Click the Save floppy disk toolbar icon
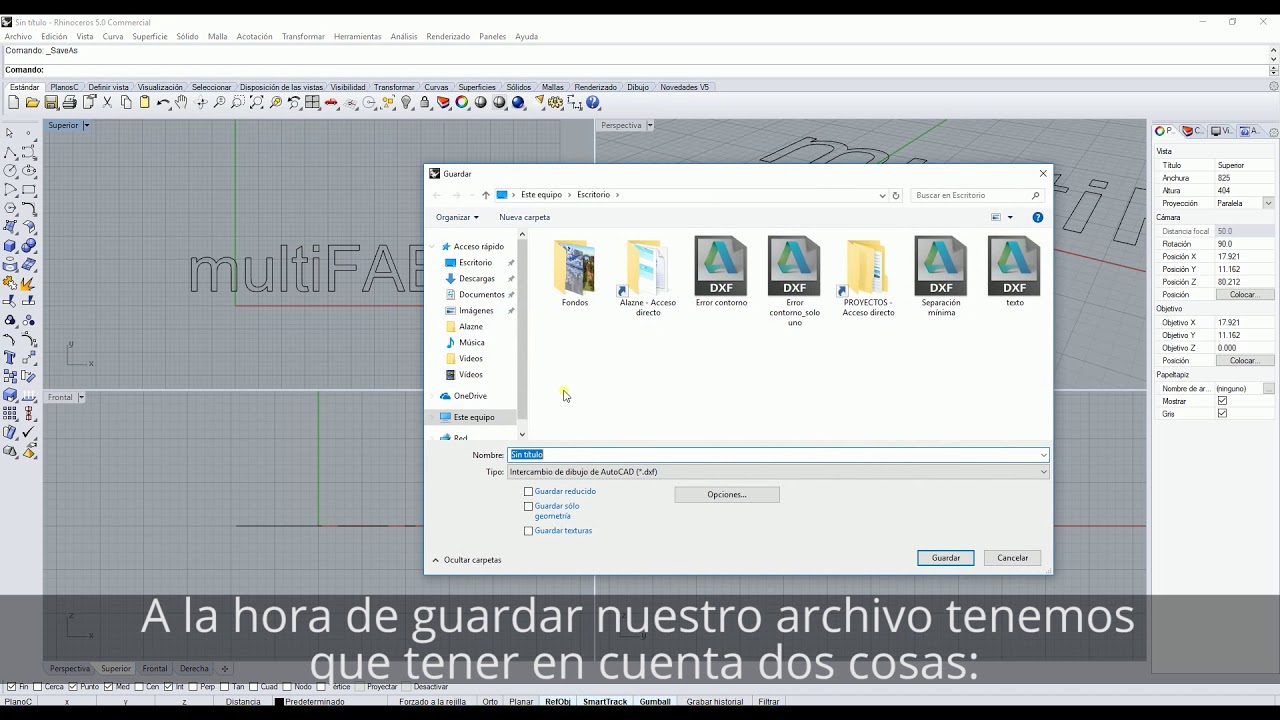This screenshot has width=1280, height=720. click(x=51, y=102)
